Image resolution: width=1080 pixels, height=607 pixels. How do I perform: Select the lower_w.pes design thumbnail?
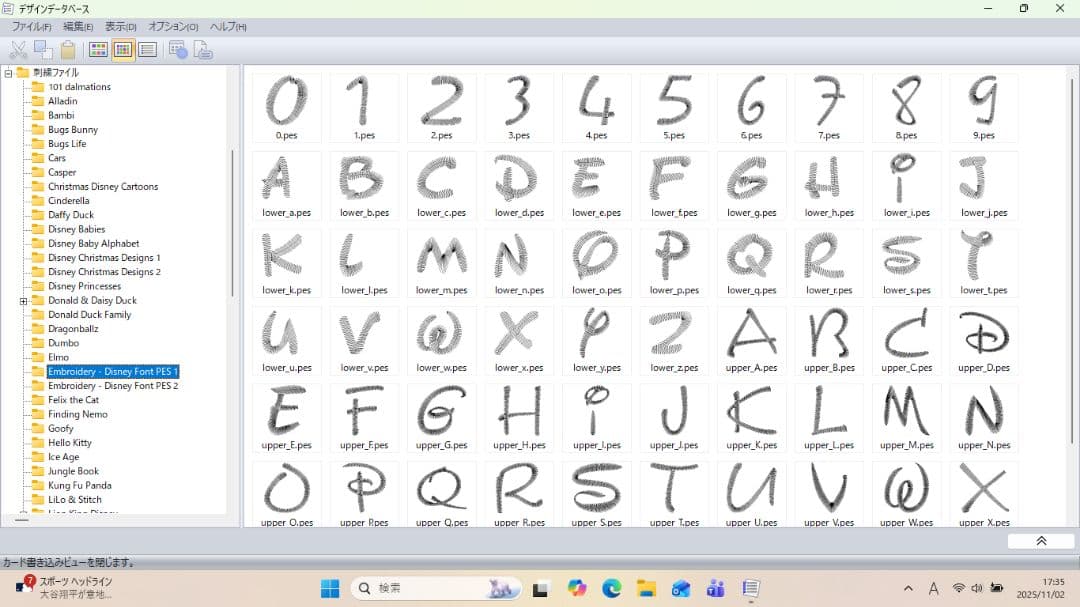pyautogui.click(x=441, y=339)
